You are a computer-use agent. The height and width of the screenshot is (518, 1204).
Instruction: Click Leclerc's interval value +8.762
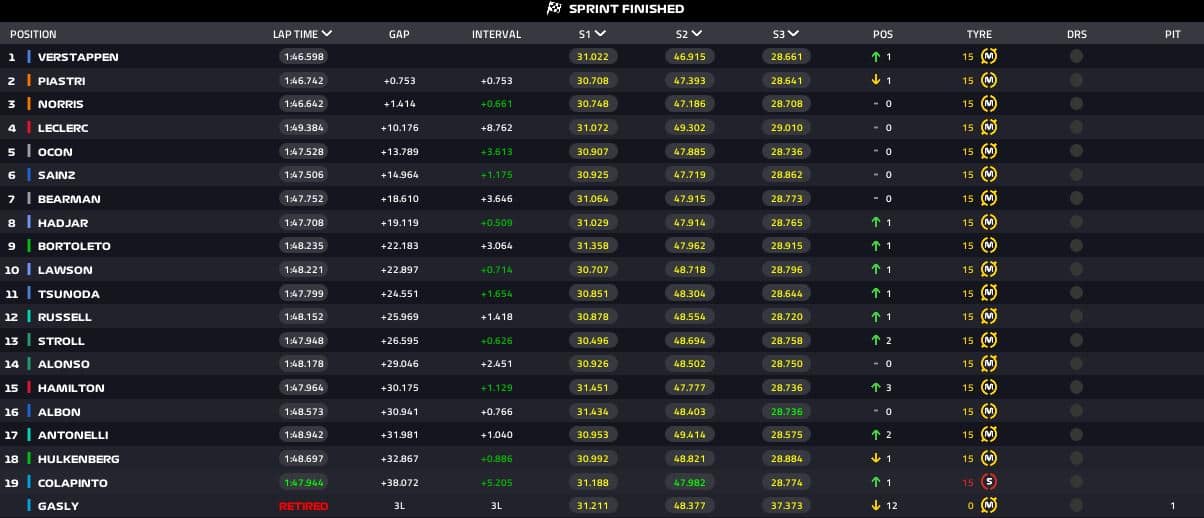click(496, 128)
